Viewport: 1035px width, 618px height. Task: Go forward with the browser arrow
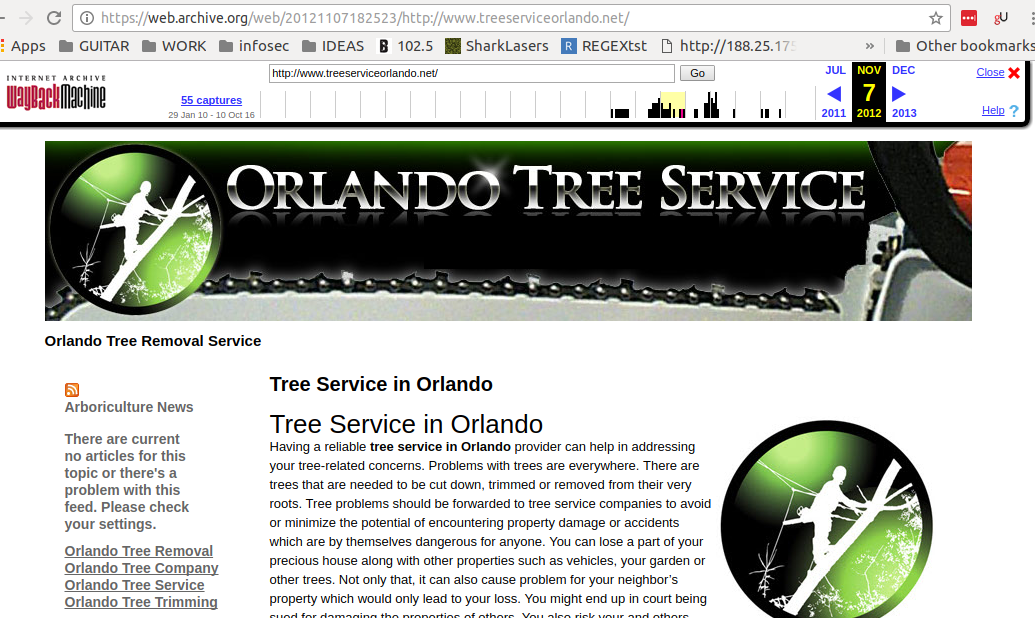coord(26,18)
